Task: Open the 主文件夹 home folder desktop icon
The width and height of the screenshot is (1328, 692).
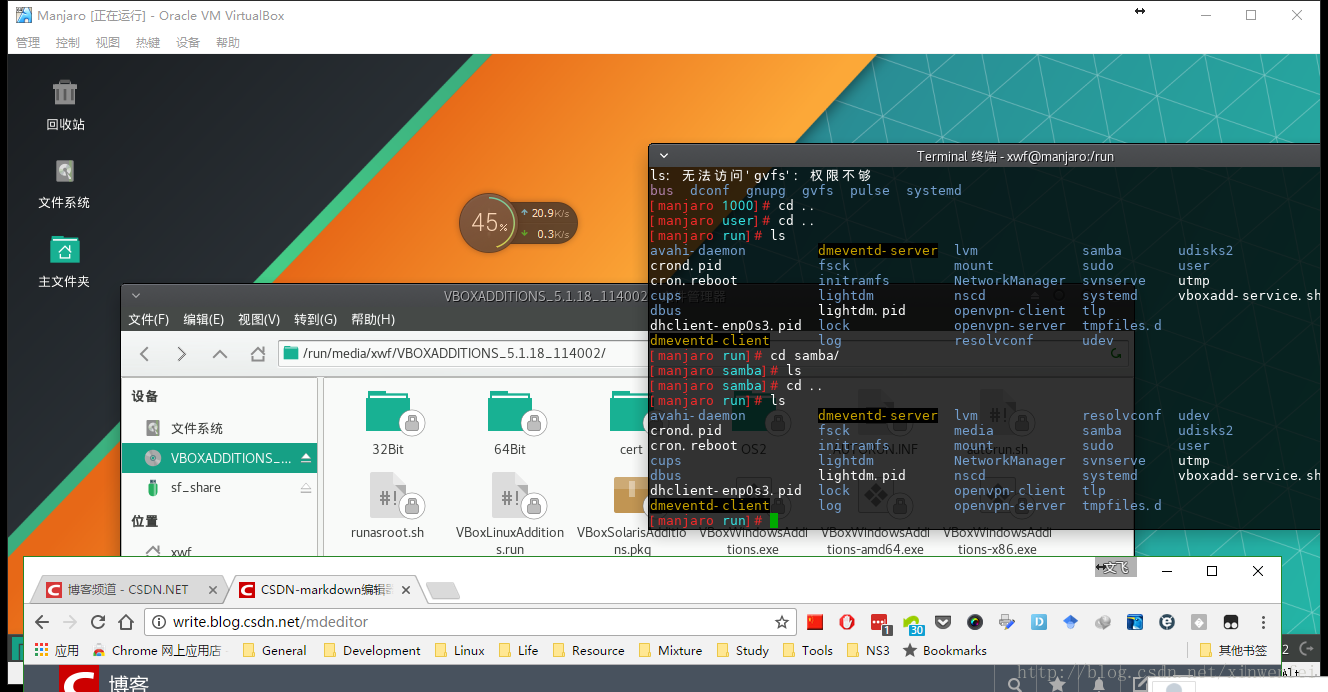Action: [64, 261]
